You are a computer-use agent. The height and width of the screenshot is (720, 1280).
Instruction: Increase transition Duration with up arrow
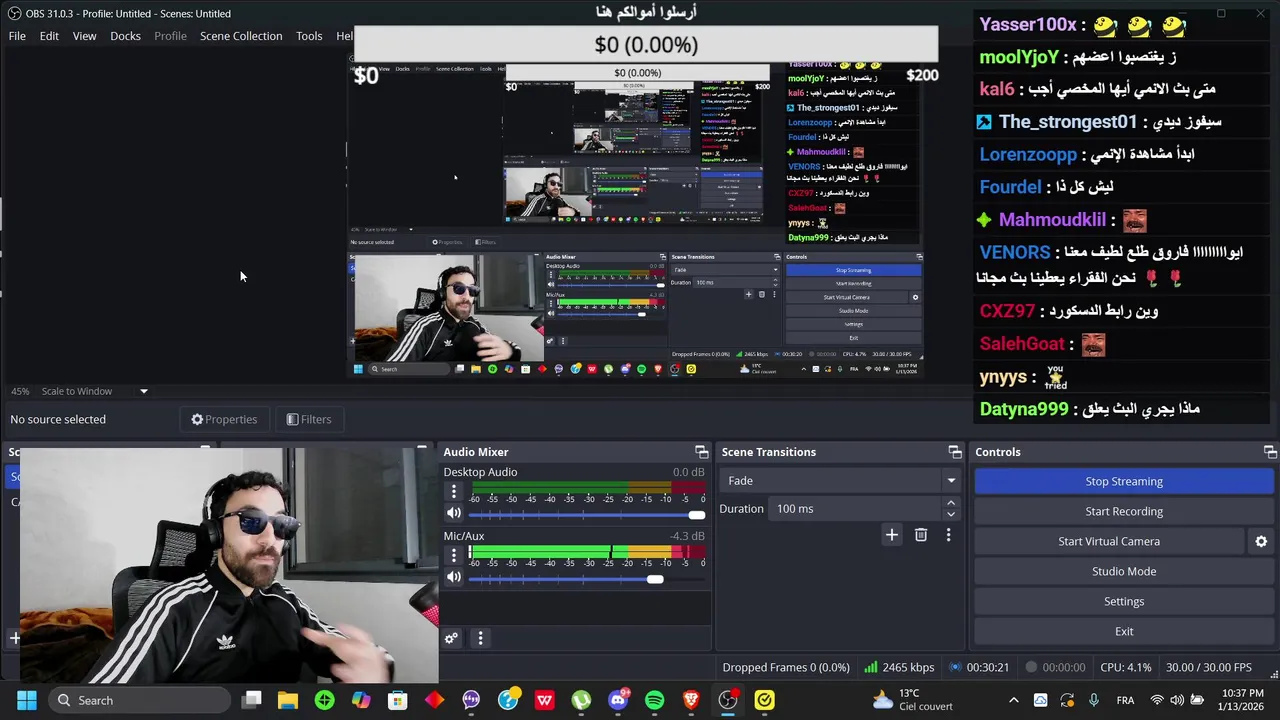[951, 503]
